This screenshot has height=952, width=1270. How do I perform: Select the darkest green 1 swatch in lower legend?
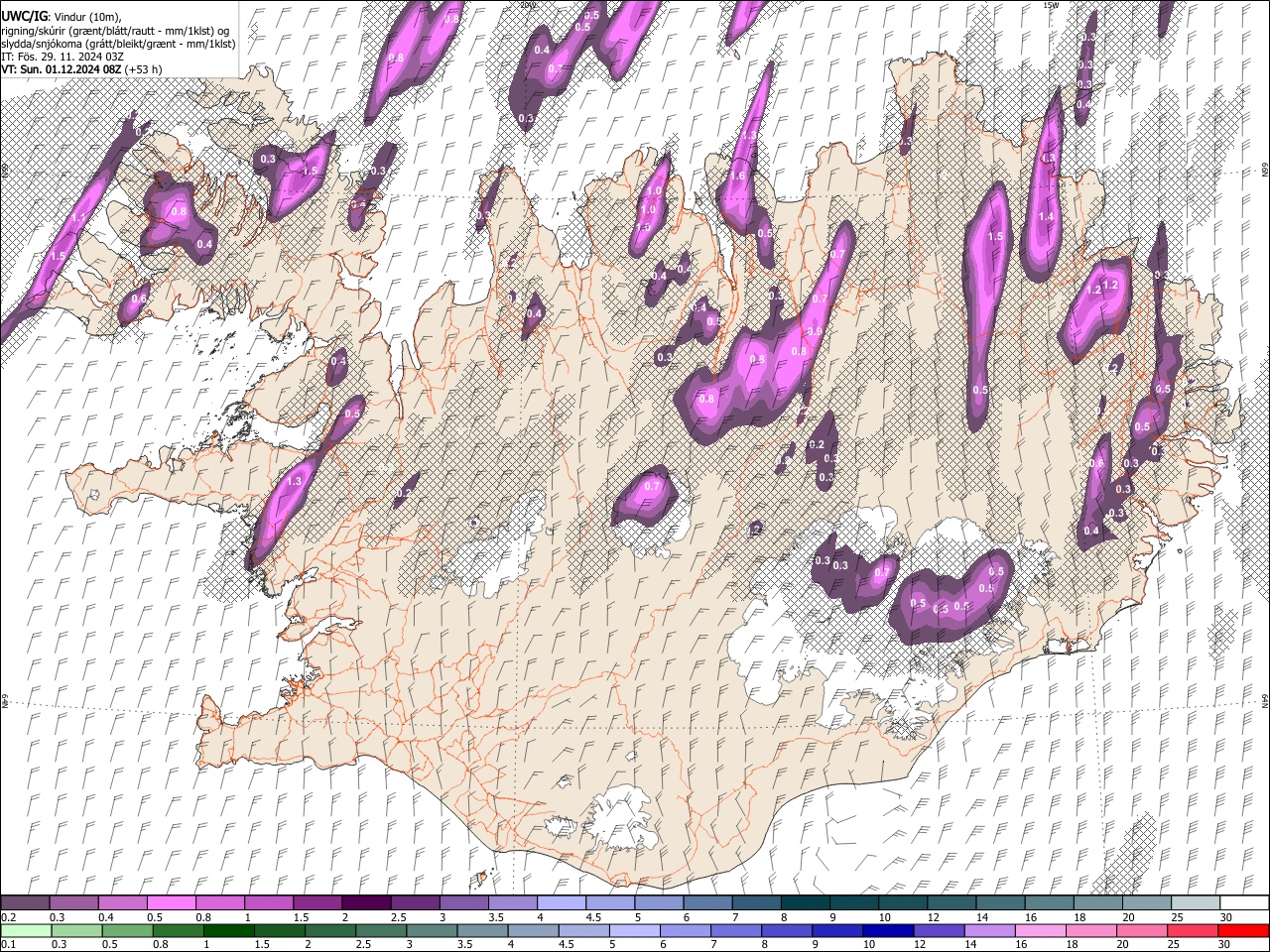pyautogui.click(x=229, y=930)
